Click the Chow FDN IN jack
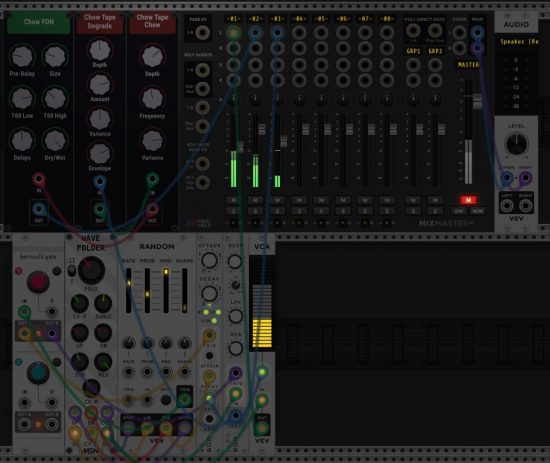Image resolution: width=550 pixels, height=463 pixels. (39, 180)
